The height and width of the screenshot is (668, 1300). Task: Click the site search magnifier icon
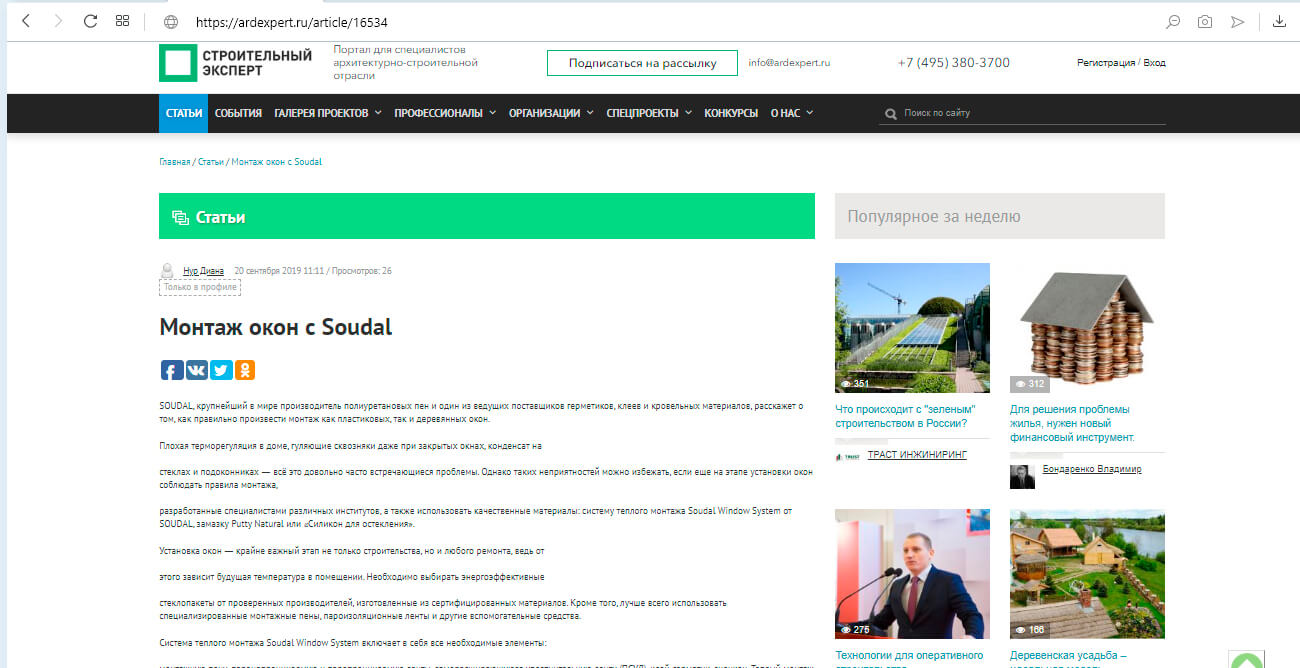(889, 114)
